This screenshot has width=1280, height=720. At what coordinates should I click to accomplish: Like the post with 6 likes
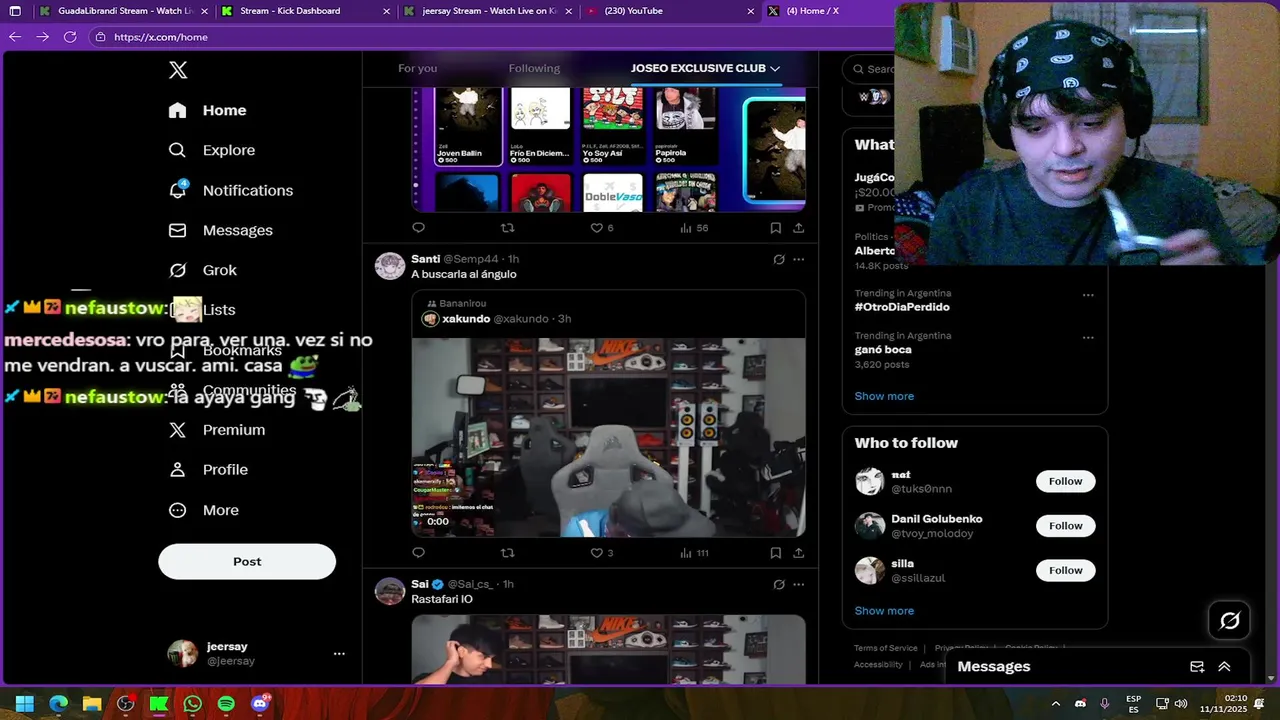(x=602, y=228)
